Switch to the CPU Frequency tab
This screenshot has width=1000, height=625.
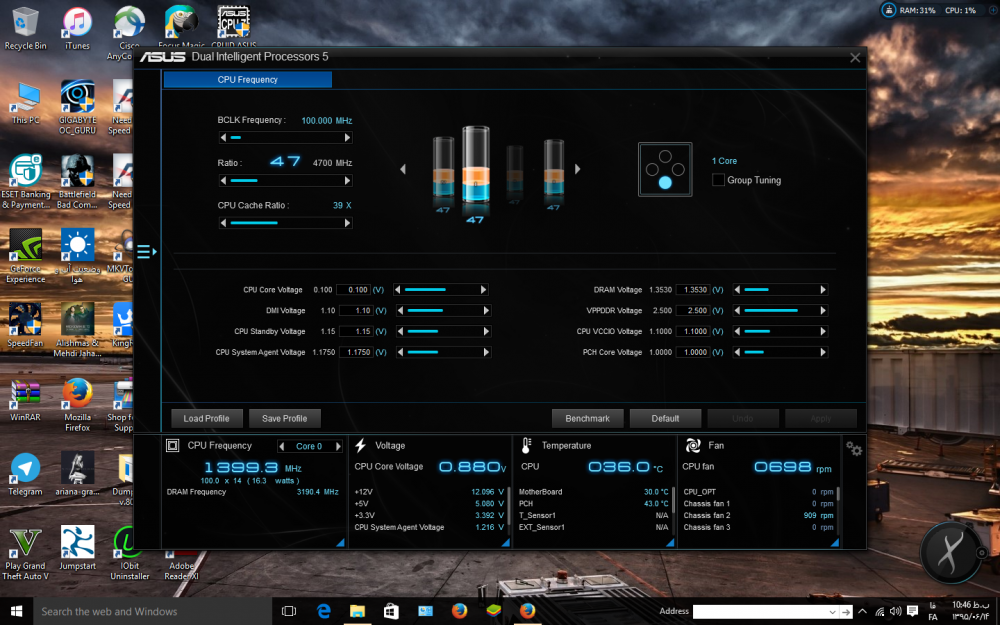[x=248, y=79]
